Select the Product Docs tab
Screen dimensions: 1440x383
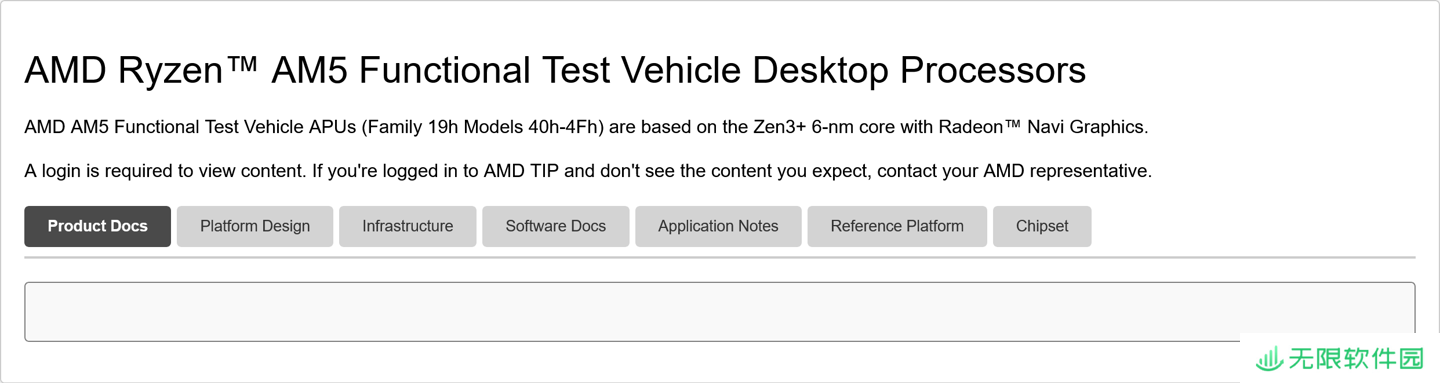[x=98, y=226]
